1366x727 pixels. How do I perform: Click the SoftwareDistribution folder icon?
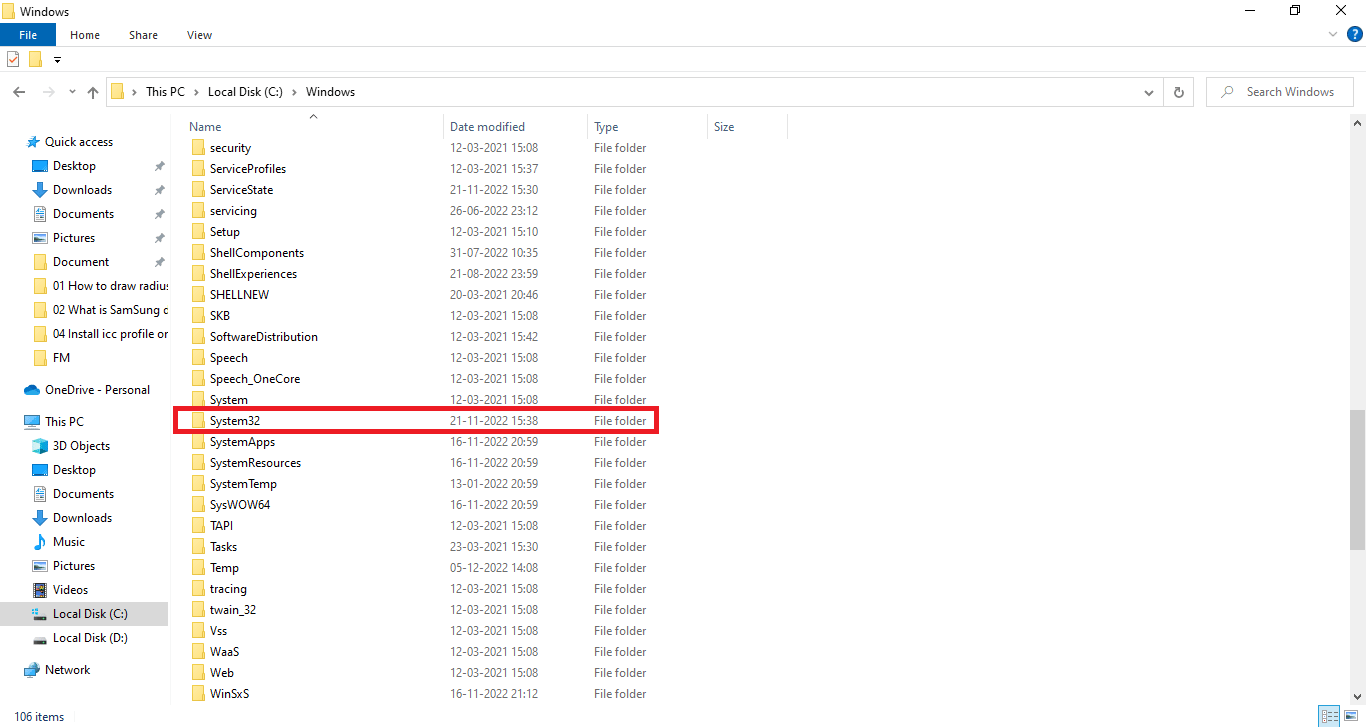[x=198, y=337]
